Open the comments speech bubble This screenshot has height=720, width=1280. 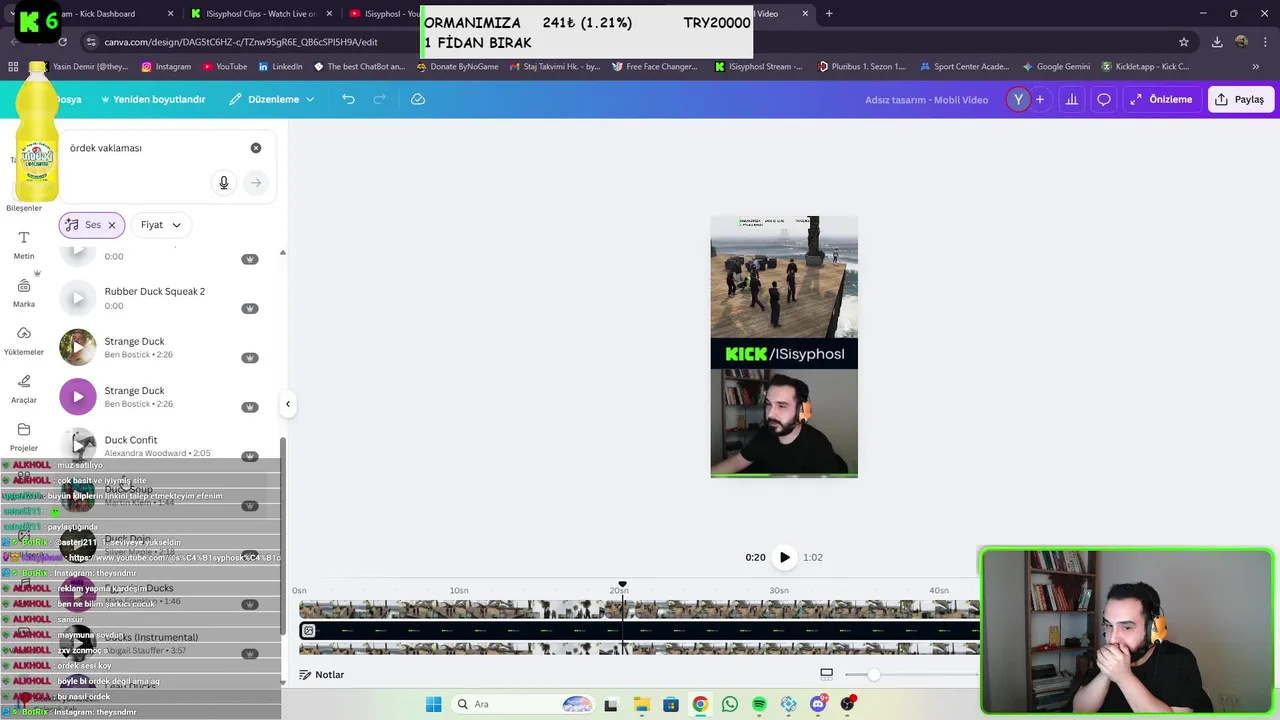[x=1104, y=99]
